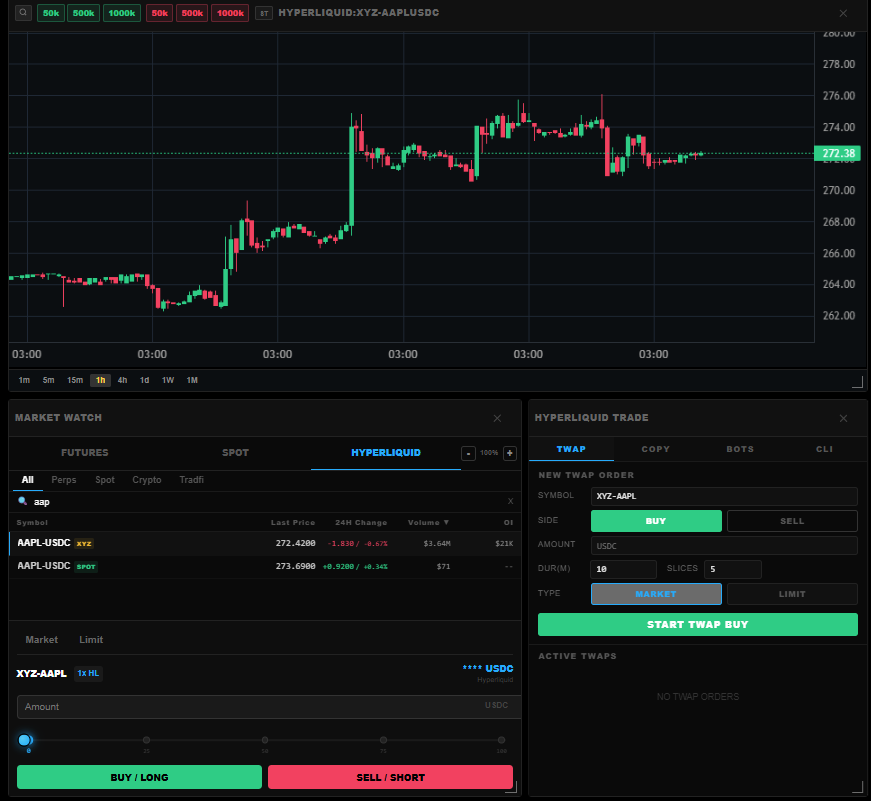Select the Crypto filter tab
The width and height of the screenshot is (871, 801).
[147, 480]
